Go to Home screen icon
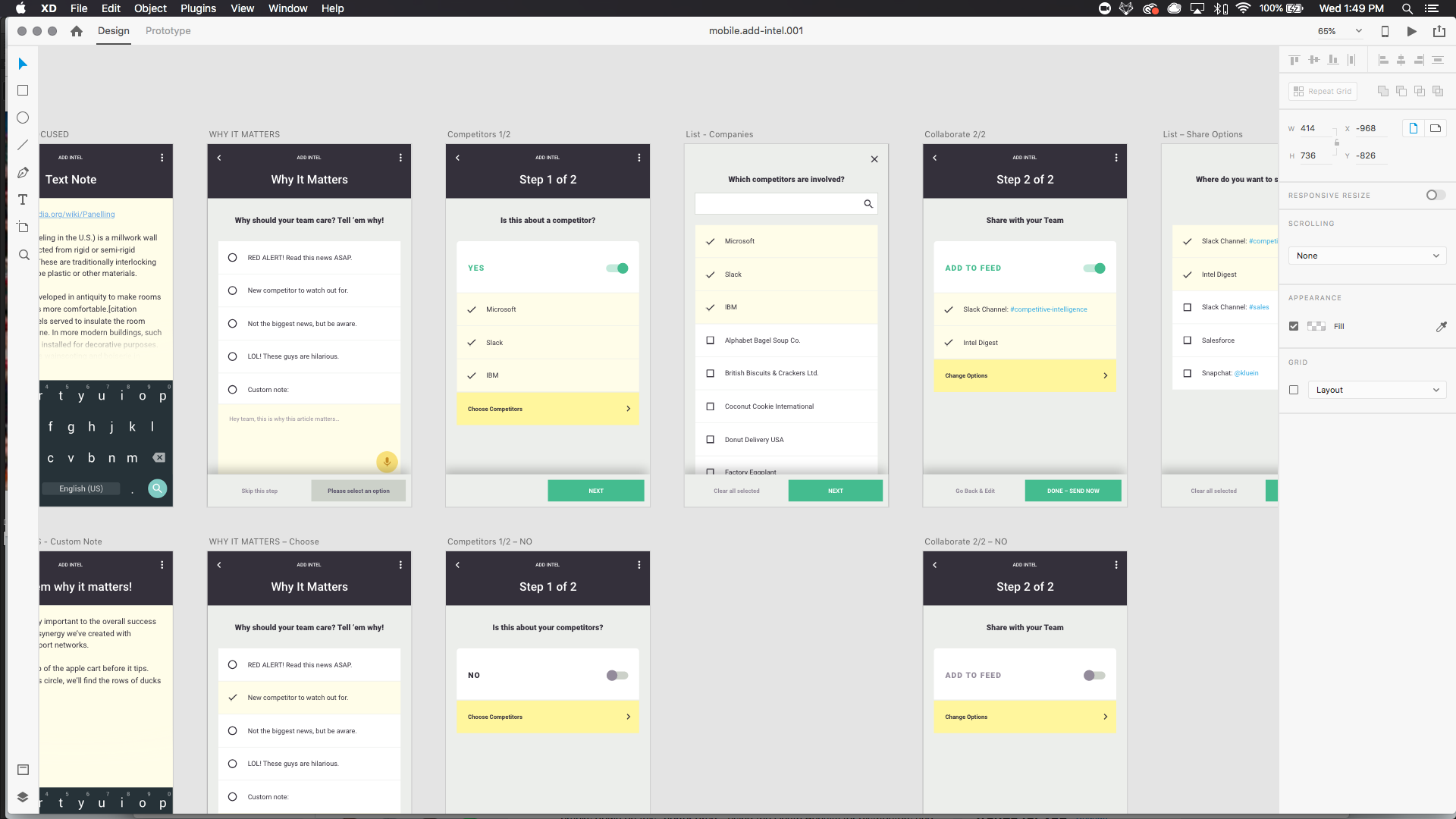The width and height of the screenshot is (1456, 819). pos(76,31)
